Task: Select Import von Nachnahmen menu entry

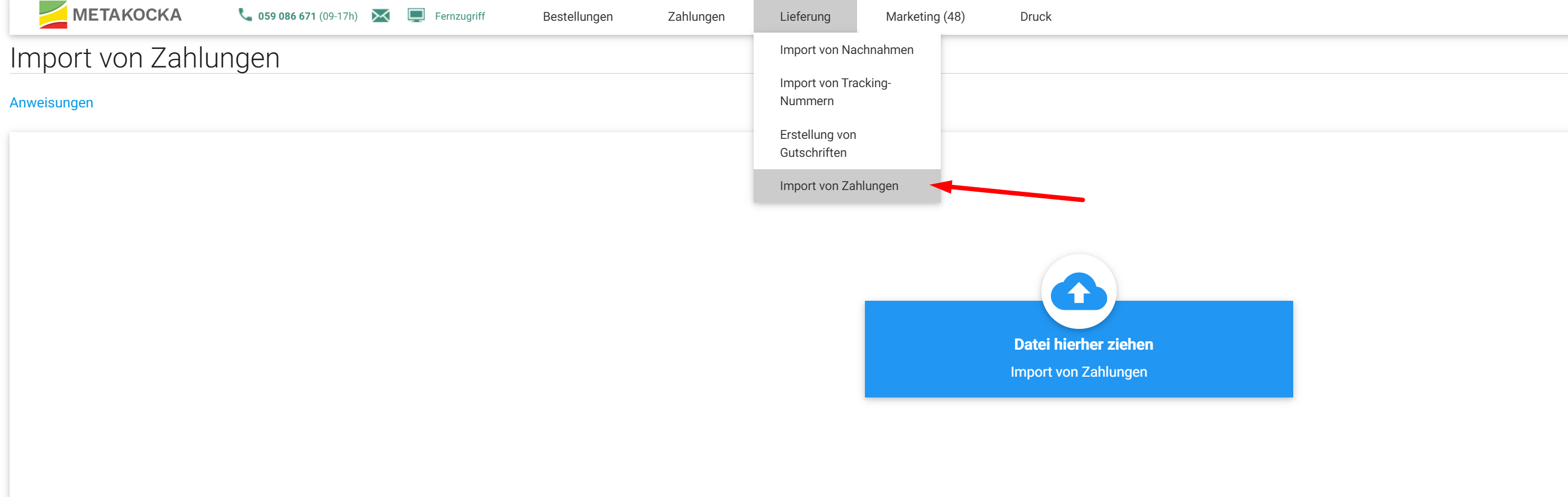Action: point(847,50)
